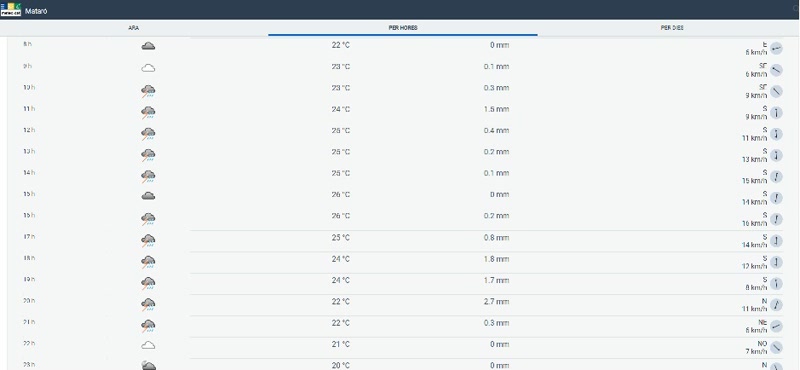The image size is (800, 370).
Task: Click the Mataró location title
Action: coord(36,11)
